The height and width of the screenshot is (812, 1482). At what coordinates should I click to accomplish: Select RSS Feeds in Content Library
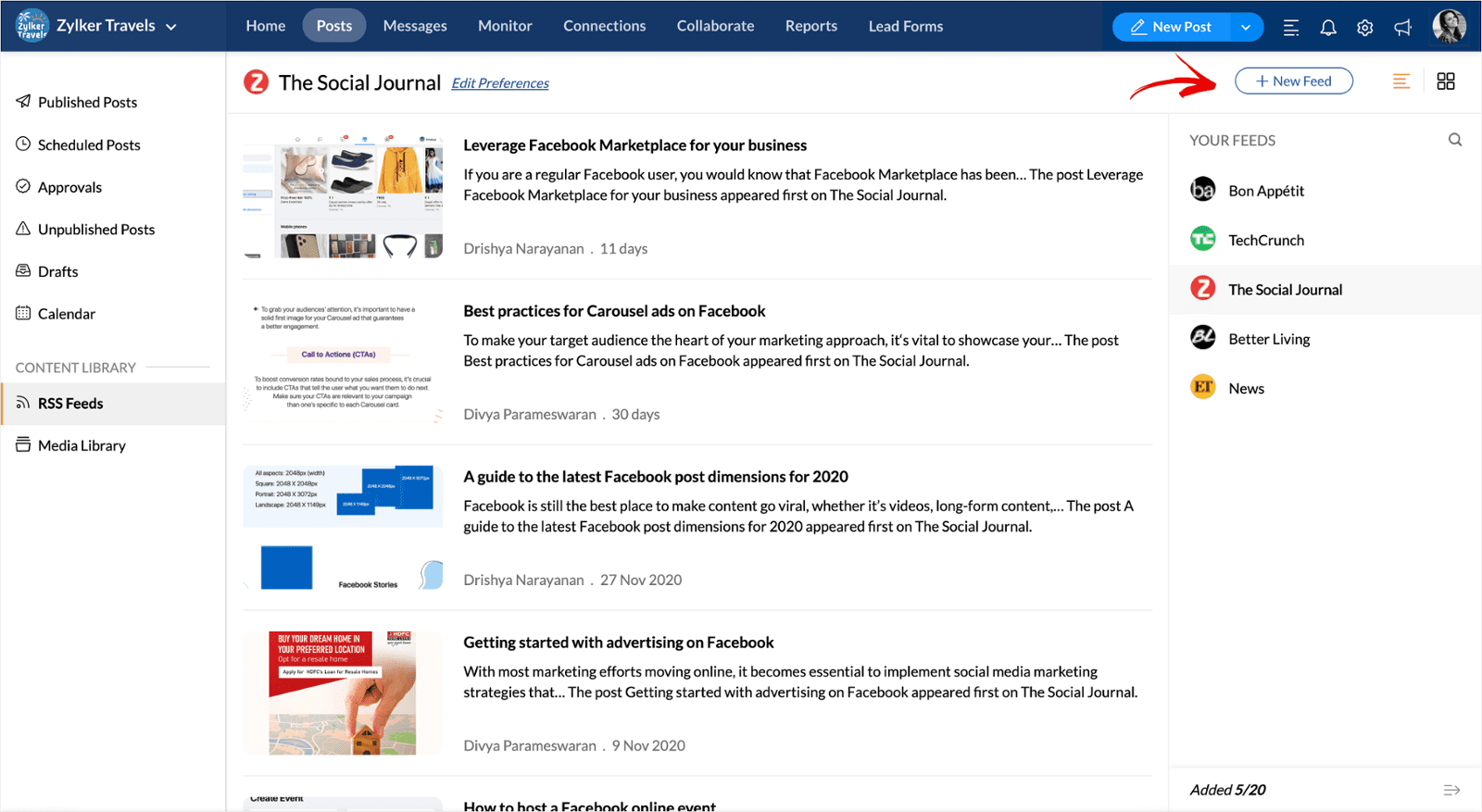click(x=113, y=404)
